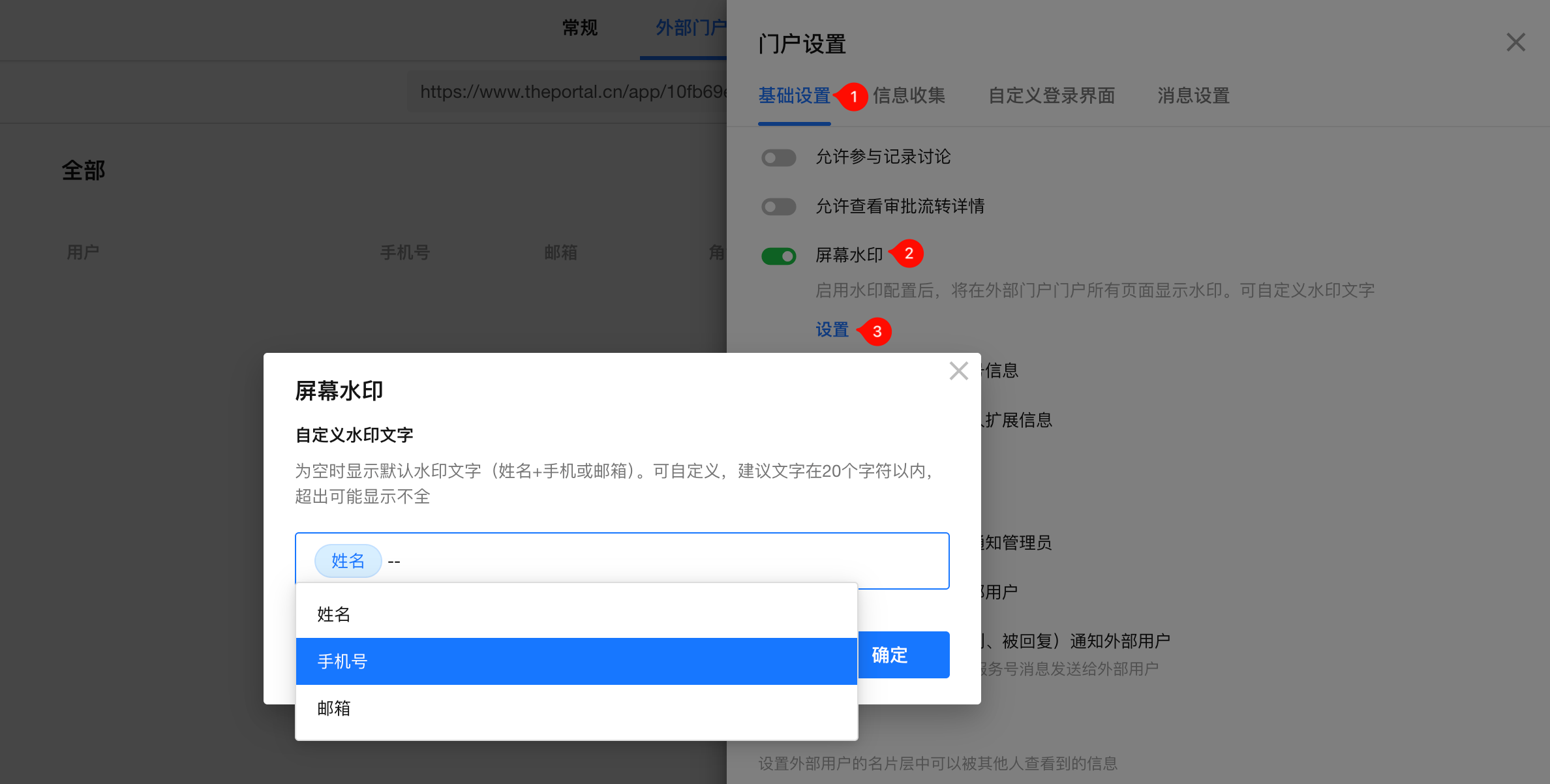Switch to 信息收集 tab

coord(909,96)
